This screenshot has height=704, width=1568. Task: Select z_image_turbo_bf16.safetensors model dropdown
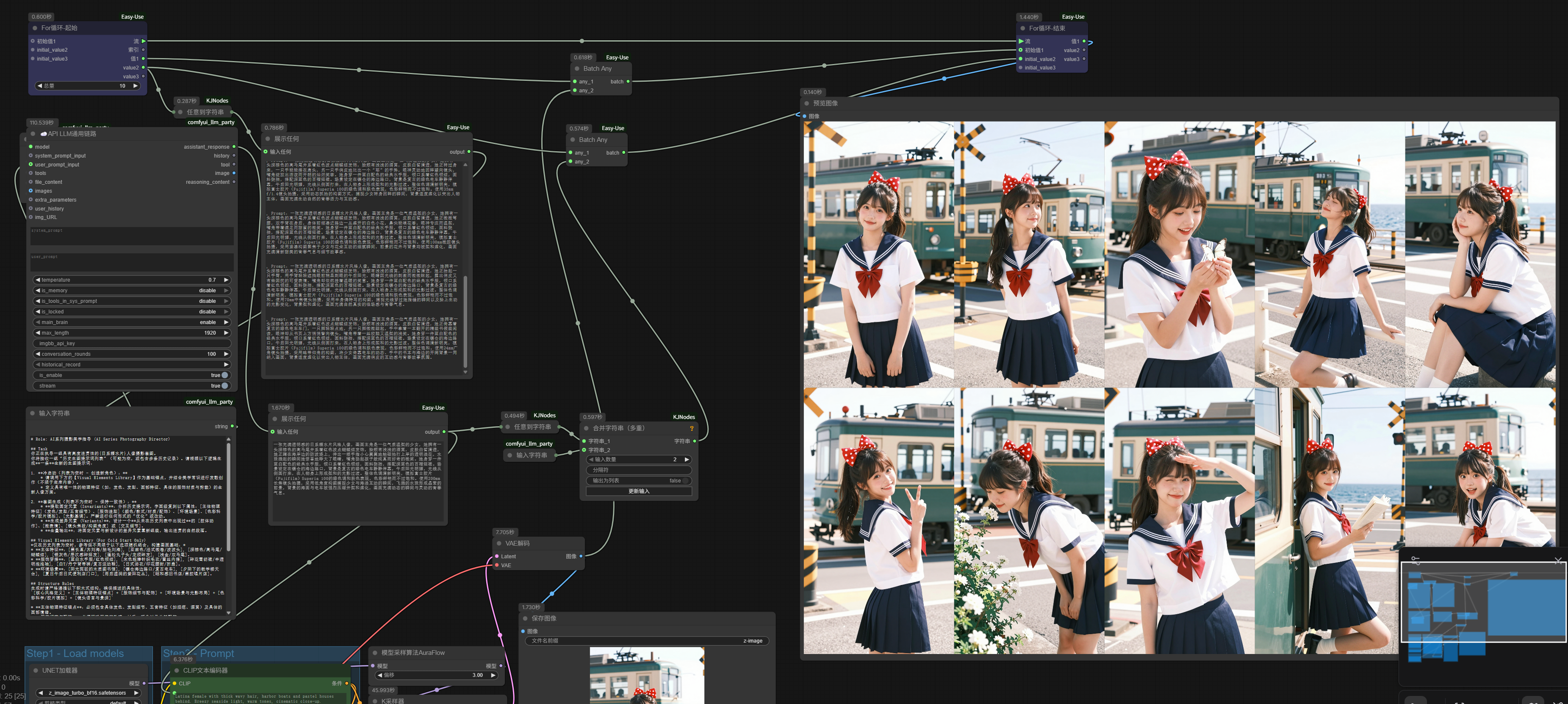[87, 693]
